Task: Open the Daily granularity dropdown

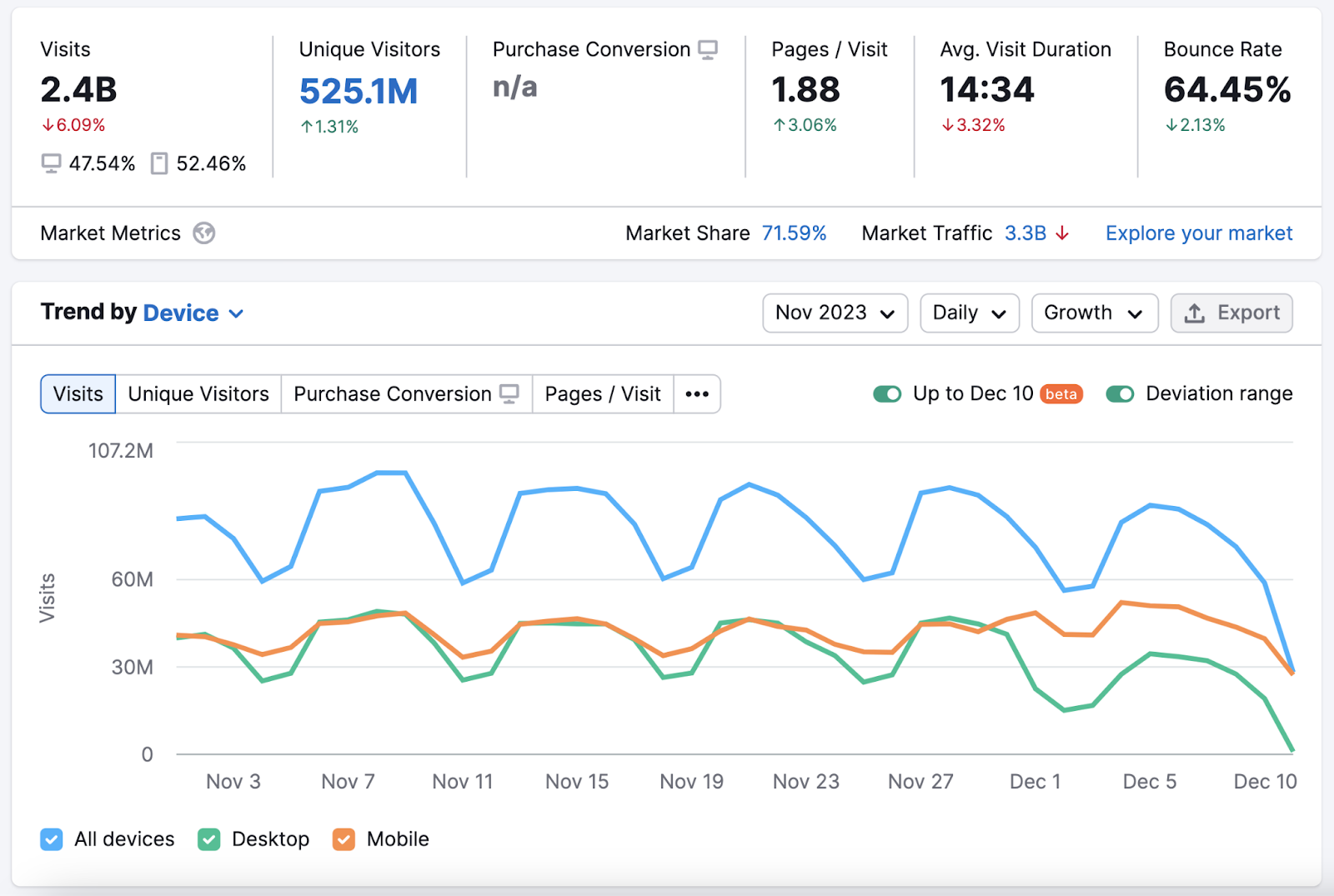Action: (x=969, y=313)
